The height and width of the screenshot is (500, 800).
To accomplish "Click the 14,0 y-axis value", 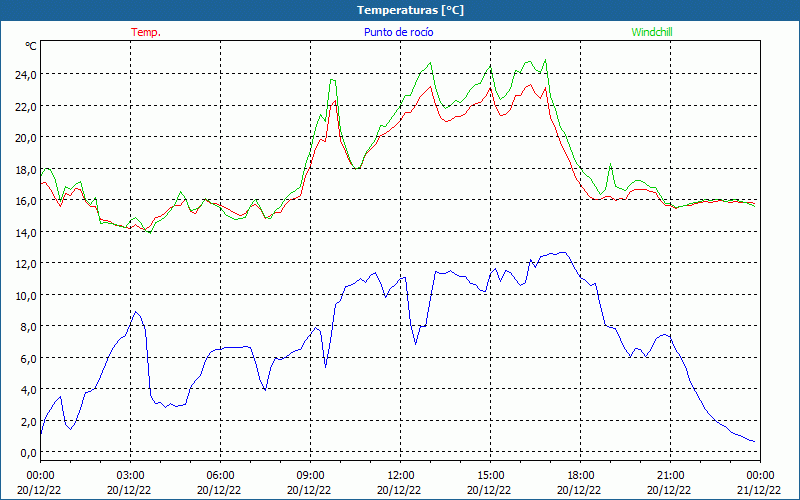I will point(25,232).
